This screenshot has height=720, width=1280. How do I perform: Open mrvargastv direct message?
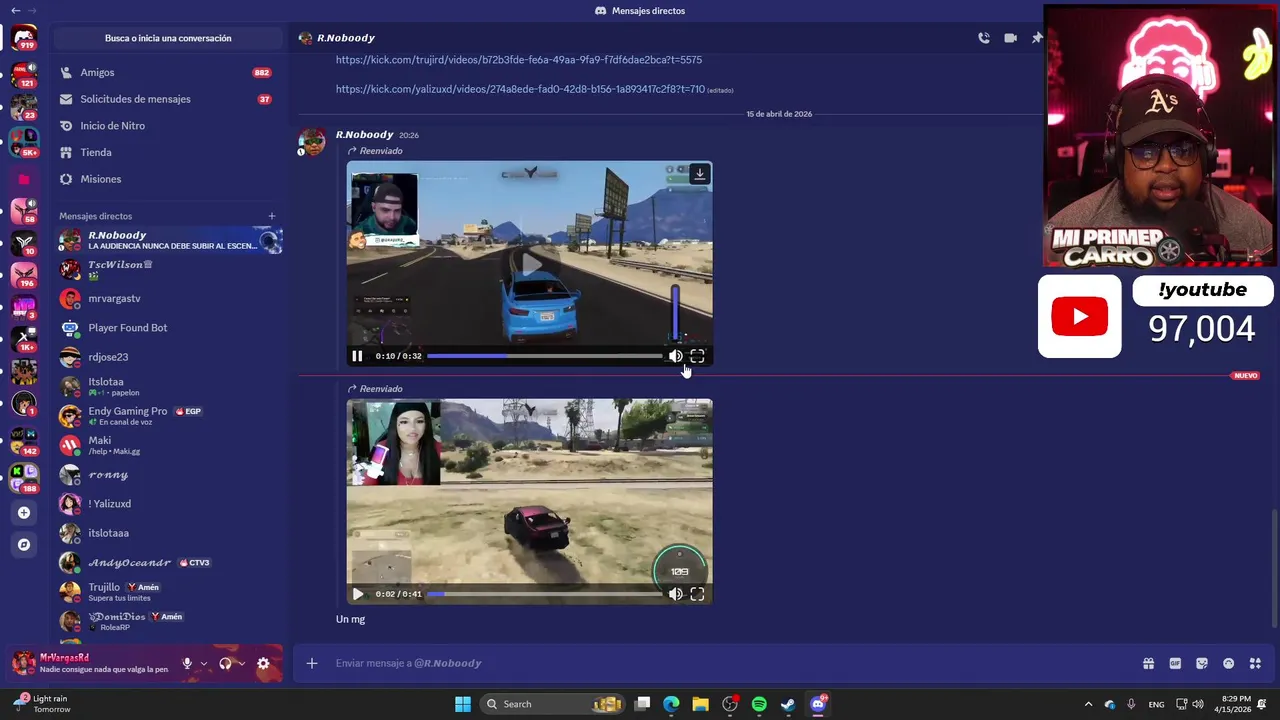(168, 298)
